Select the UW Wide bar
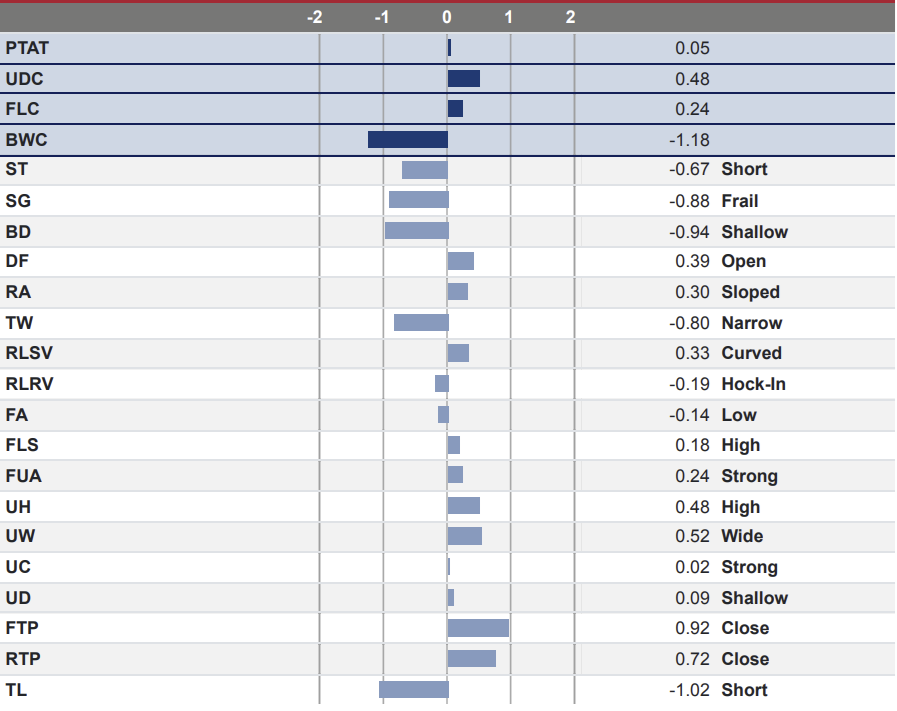This screenshot has width=897, height=711. coord(465,536)
